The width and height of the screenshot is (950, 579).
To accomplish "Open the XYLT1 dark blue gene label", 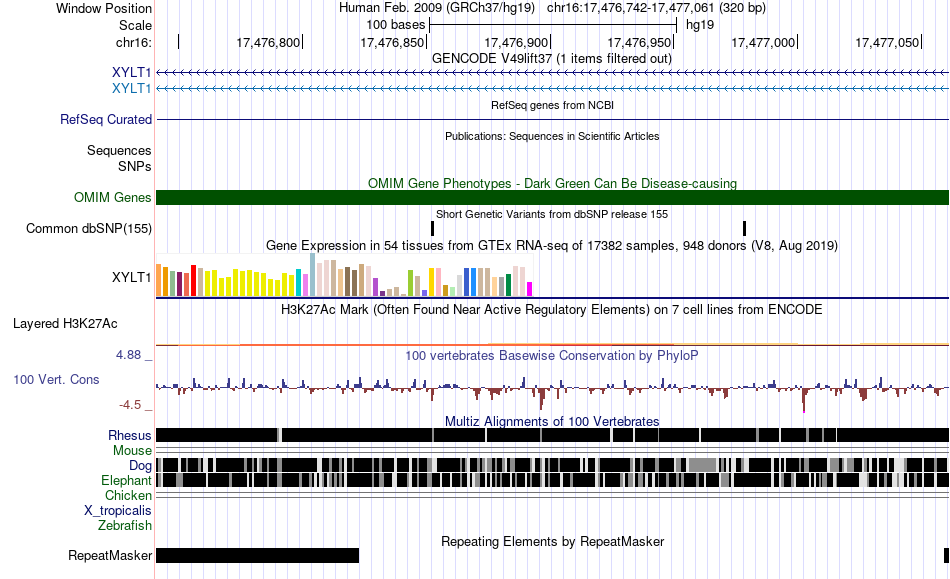I will click(131, 73).
